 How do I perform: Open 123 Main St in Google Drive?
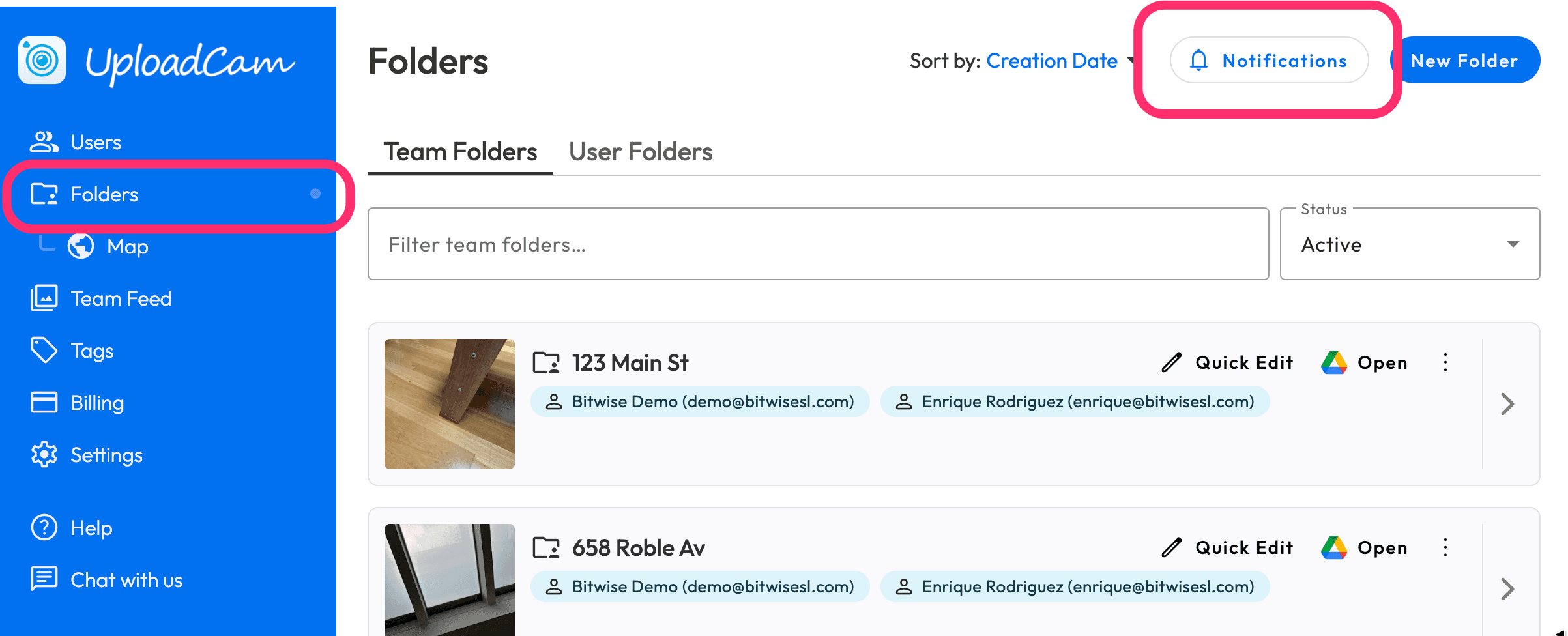pyautogui.click(x=1364, y=362)
